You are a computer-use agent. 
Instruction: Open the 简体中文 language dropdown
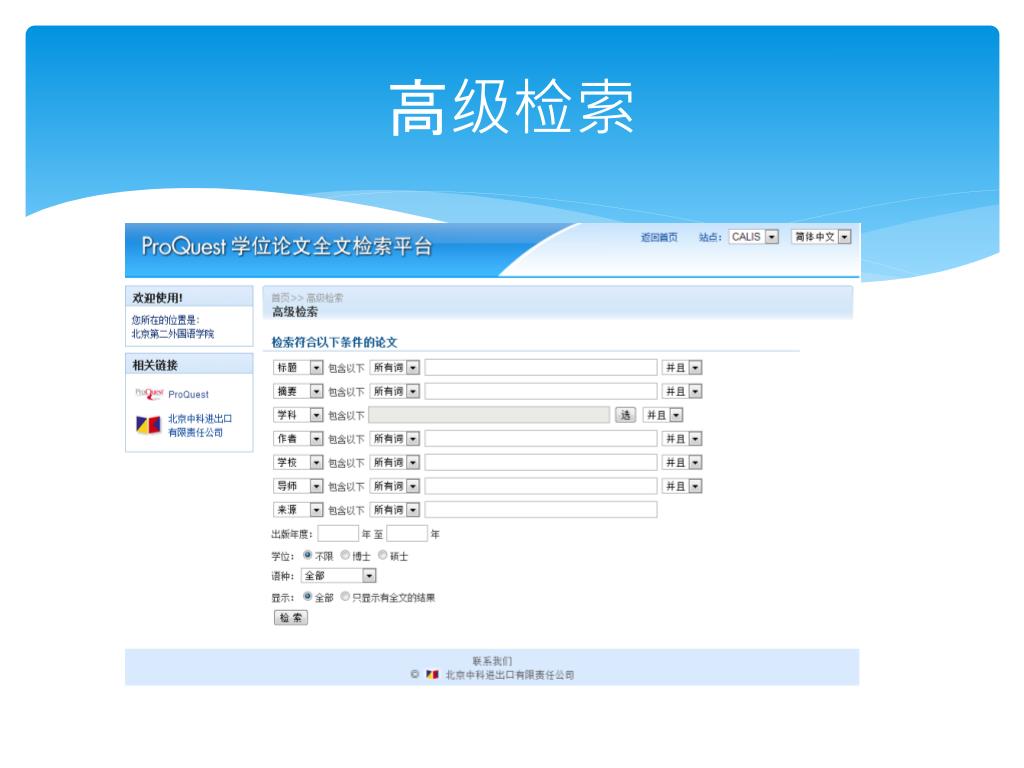click(822, 236)
